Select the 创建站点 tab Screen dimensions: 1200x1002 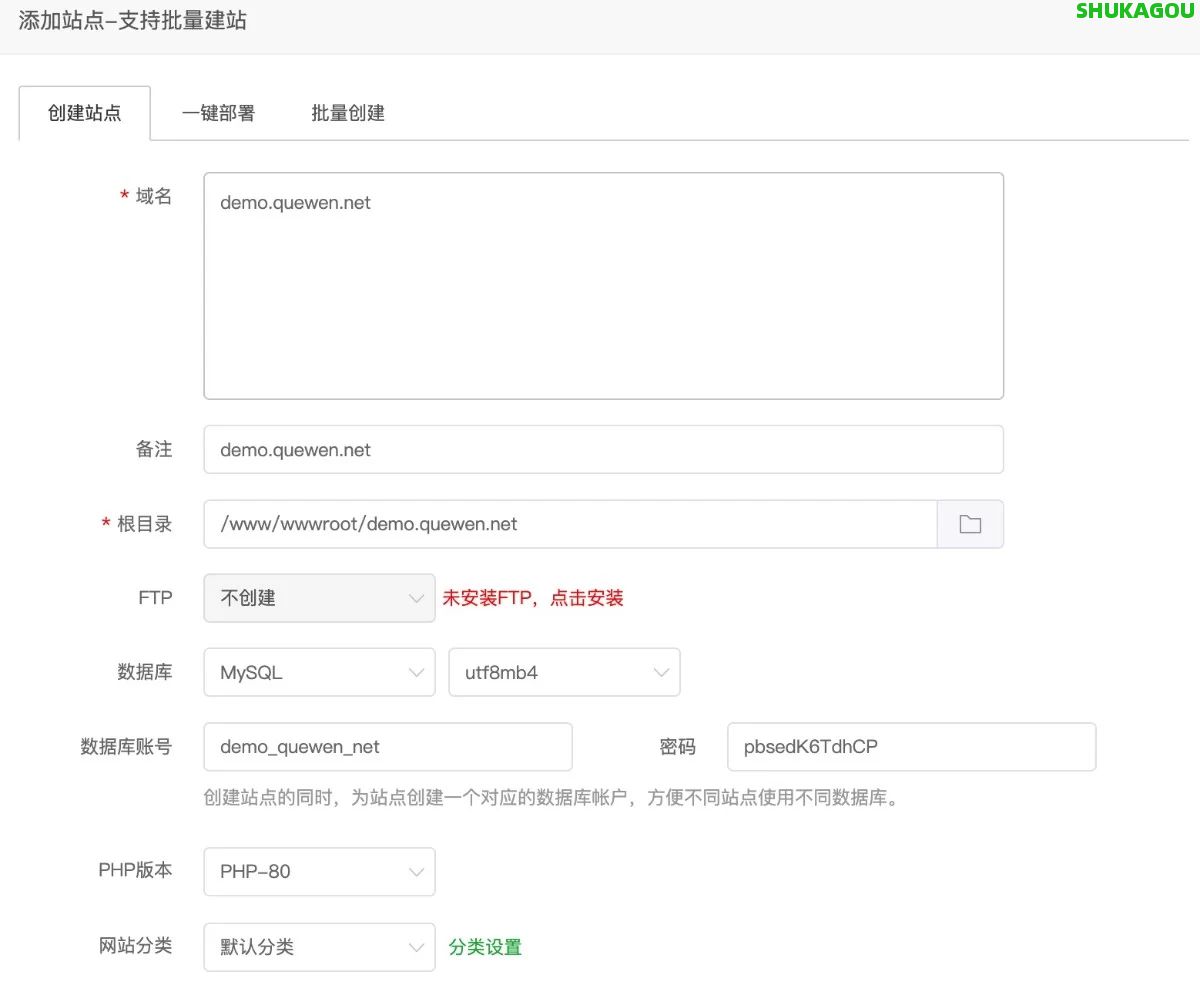(x=84, y=113)
